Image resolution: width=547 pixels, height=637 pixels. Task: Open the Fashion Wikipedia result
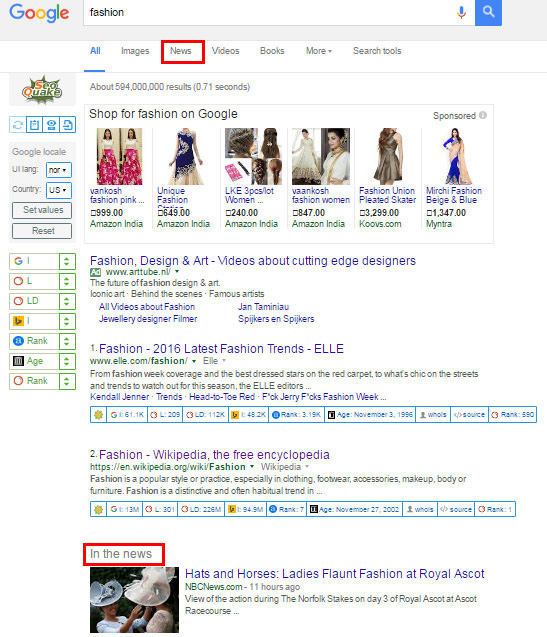coord(214,455)
